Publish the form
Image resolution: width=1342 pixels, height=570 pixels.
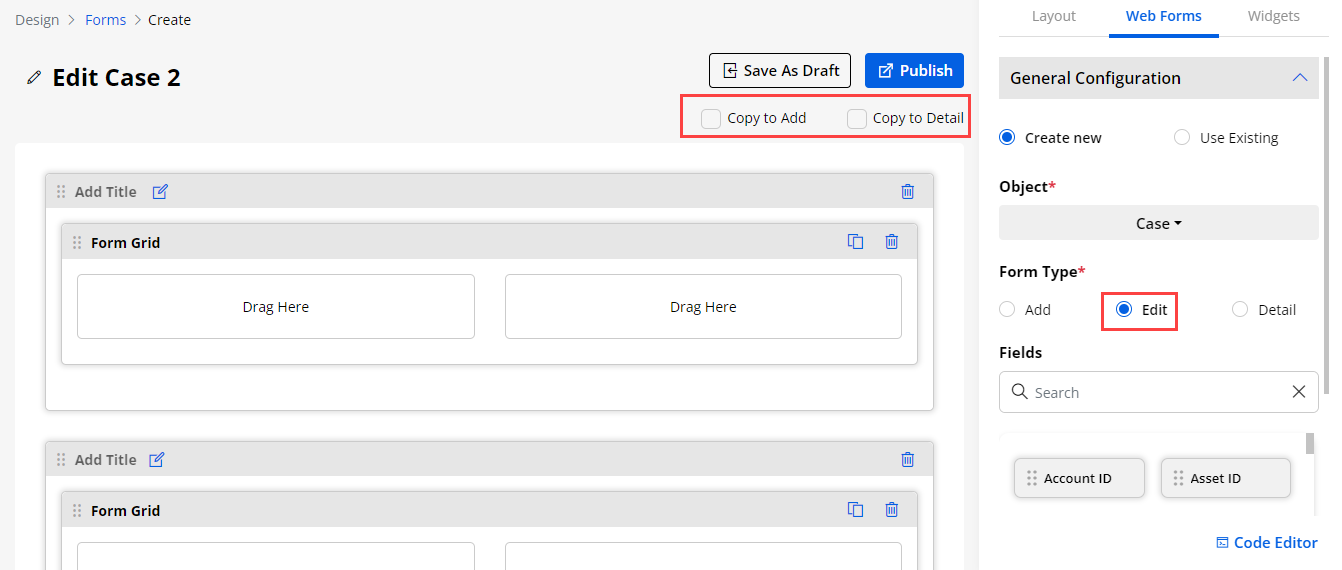[914, 71]
